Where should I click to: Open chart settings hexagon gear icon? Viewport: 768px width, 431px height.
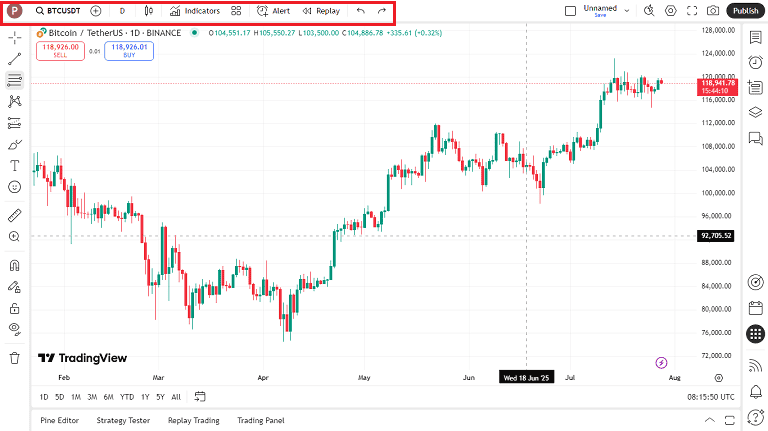(x=671, y=11)
